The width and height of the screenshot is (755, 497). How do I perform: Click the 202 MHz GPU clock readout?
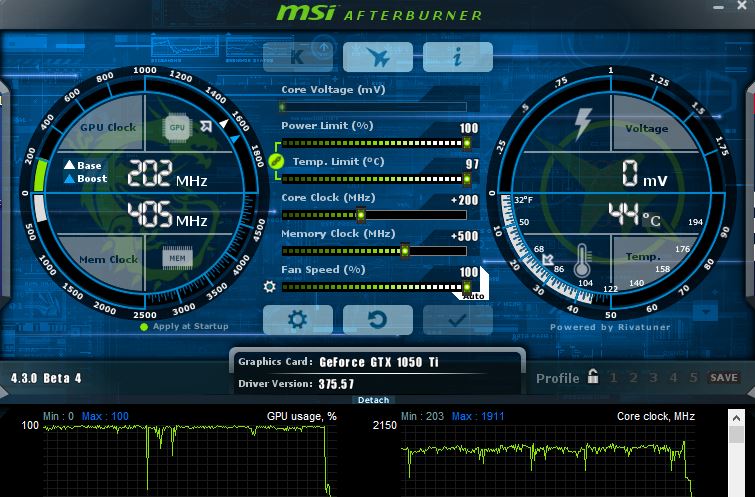click(167, 174)
